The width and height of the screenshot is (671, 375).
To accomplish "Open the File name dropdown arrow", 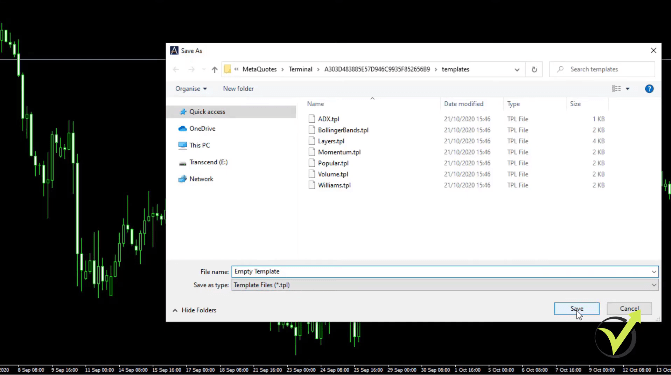I will click(654, 272).
